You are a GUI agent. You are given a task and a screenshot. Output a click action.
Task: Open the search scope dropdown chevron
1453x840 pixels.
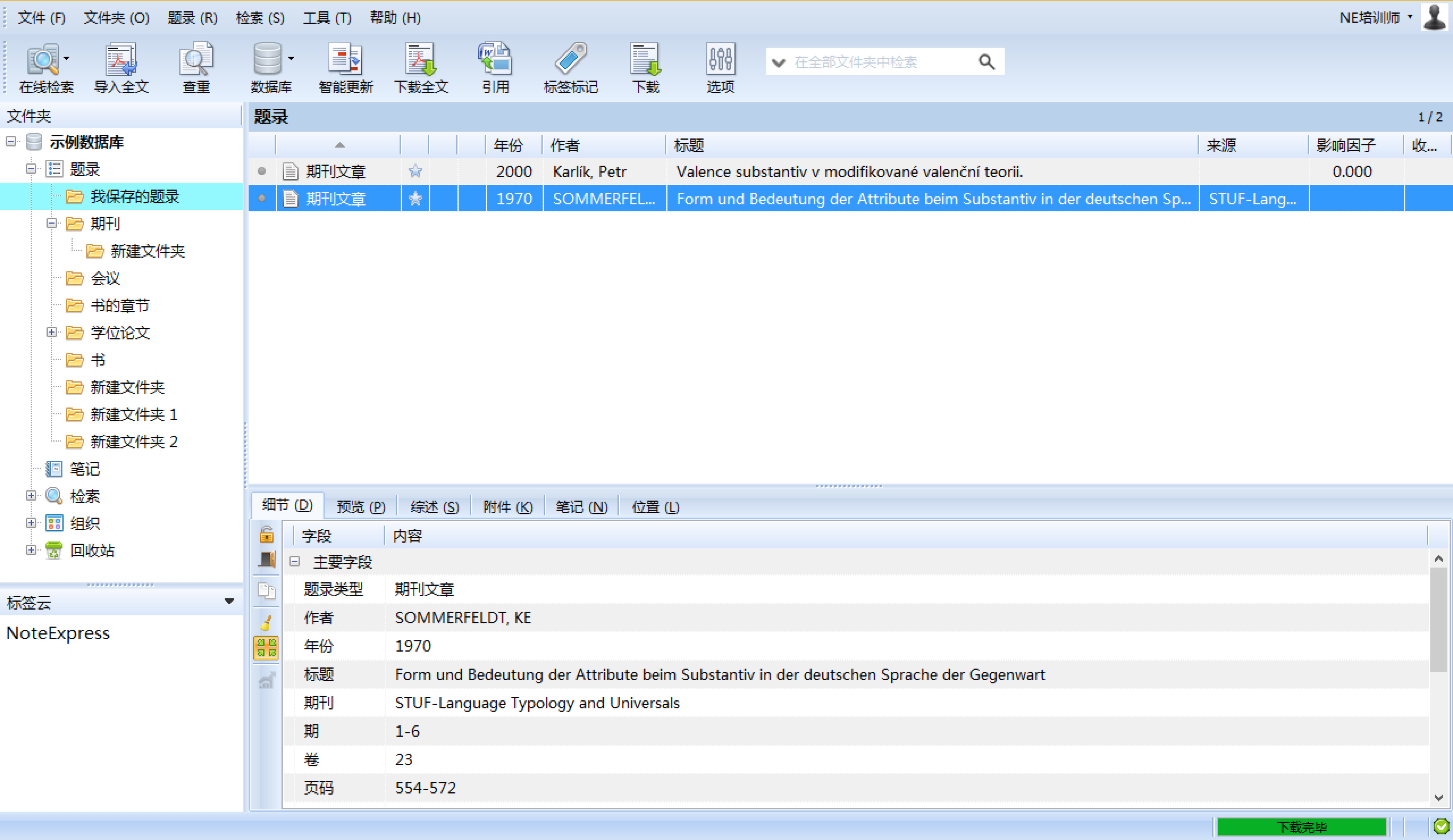tap(778, 62)
